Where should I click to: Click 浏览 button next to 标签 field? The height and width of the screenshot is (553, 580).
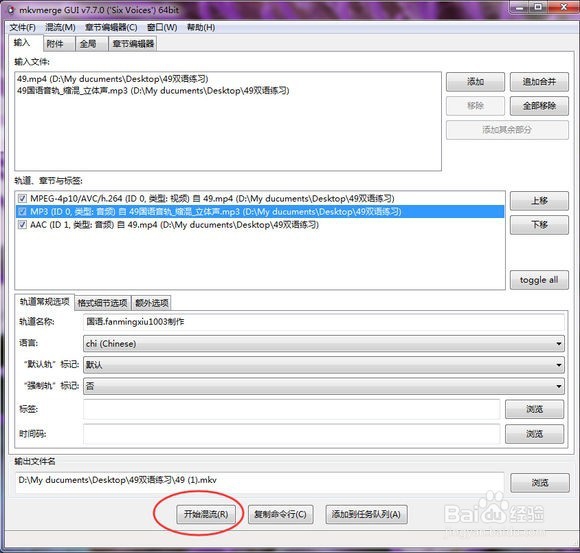pyautogui.click(x=535, y=409)
